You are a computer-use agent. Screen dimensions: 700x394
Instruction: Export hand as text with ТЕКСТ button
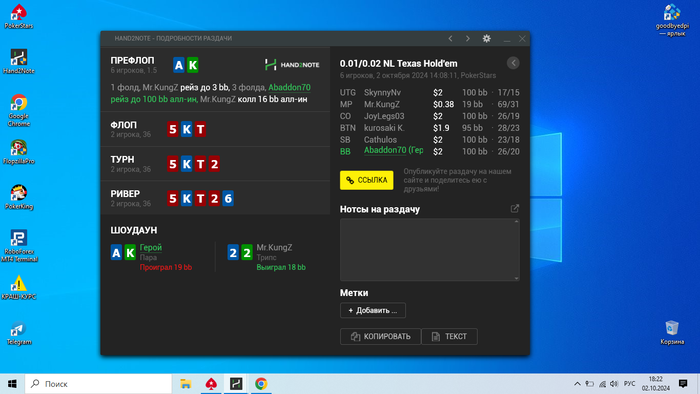449,336
